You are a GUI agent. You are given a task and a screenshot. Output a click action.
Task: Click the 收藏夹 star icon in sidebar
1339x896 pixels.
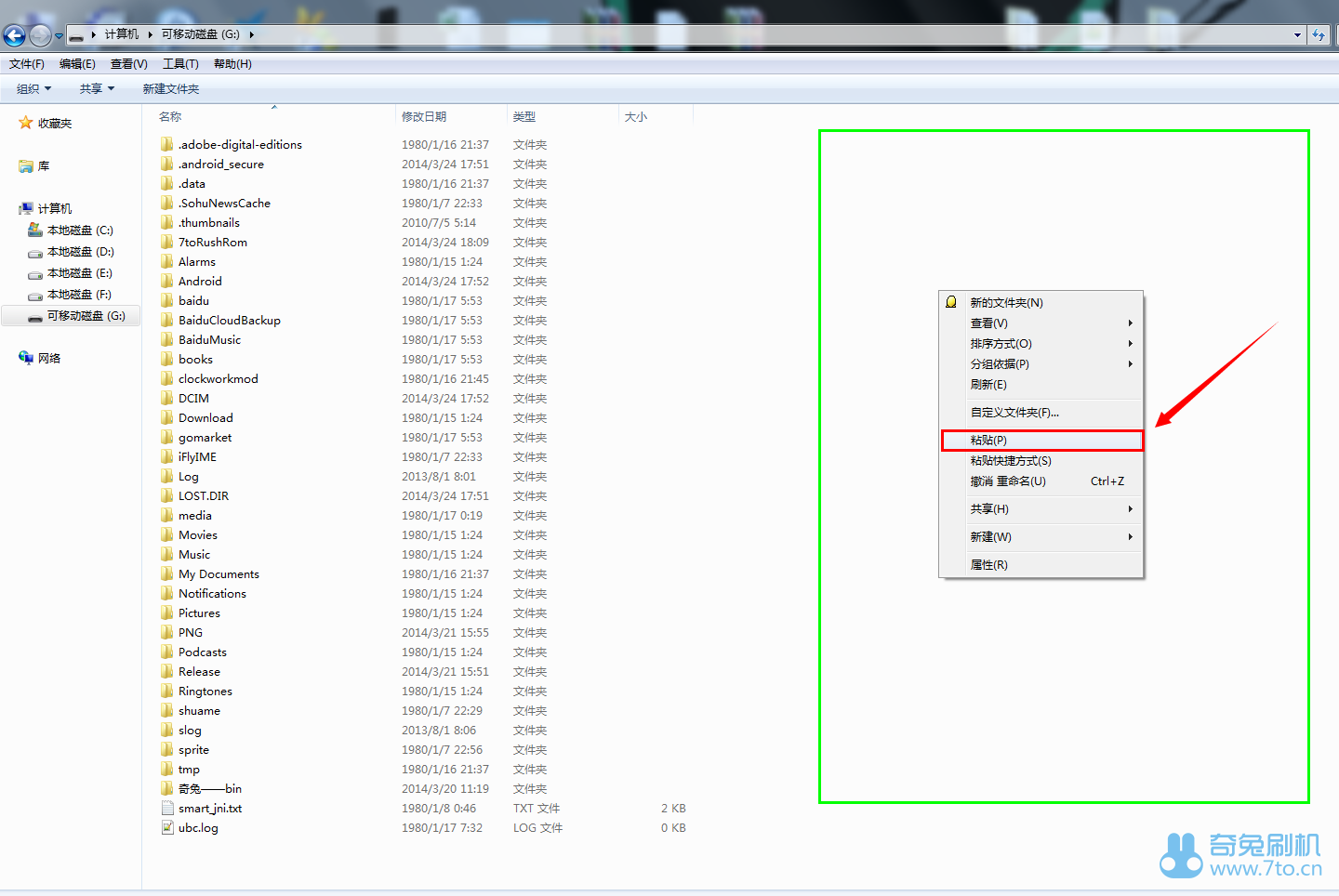tap(26, 123)
